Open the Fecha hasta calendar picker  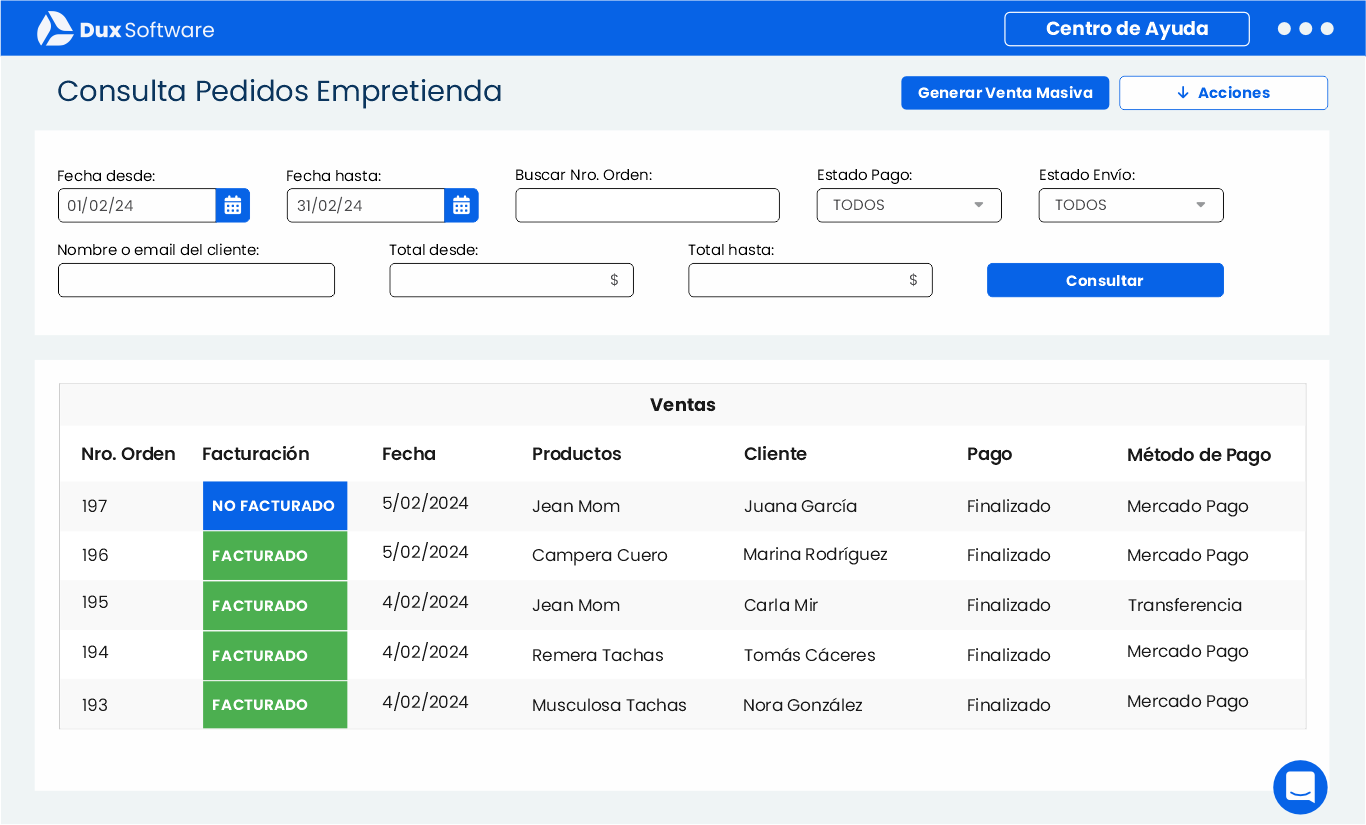point(461,205)
